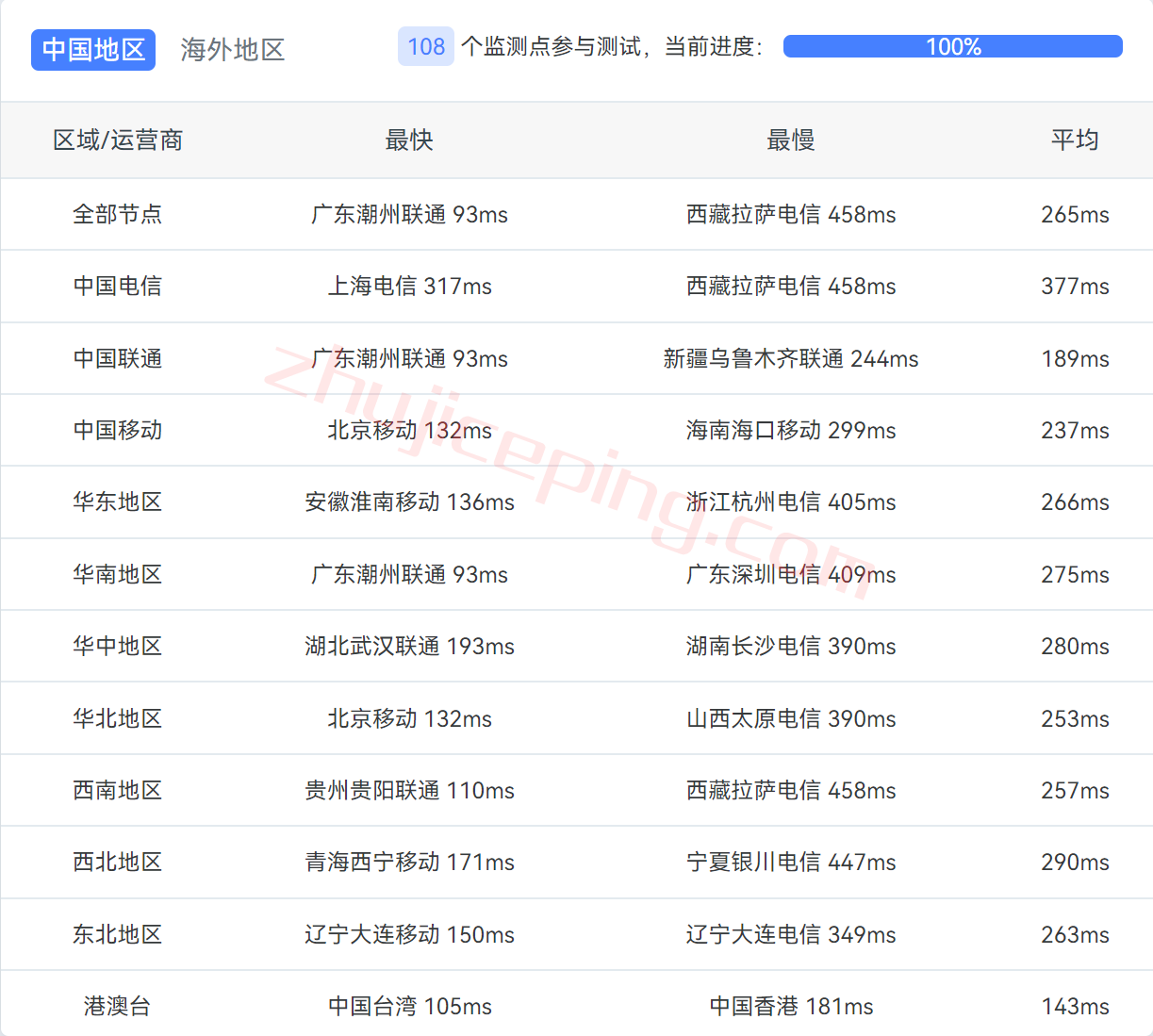This screenshot has height=1036, width=1153.
Task: Click 广东深圳电信 409ms cell
Action: [x=791, y=574]
